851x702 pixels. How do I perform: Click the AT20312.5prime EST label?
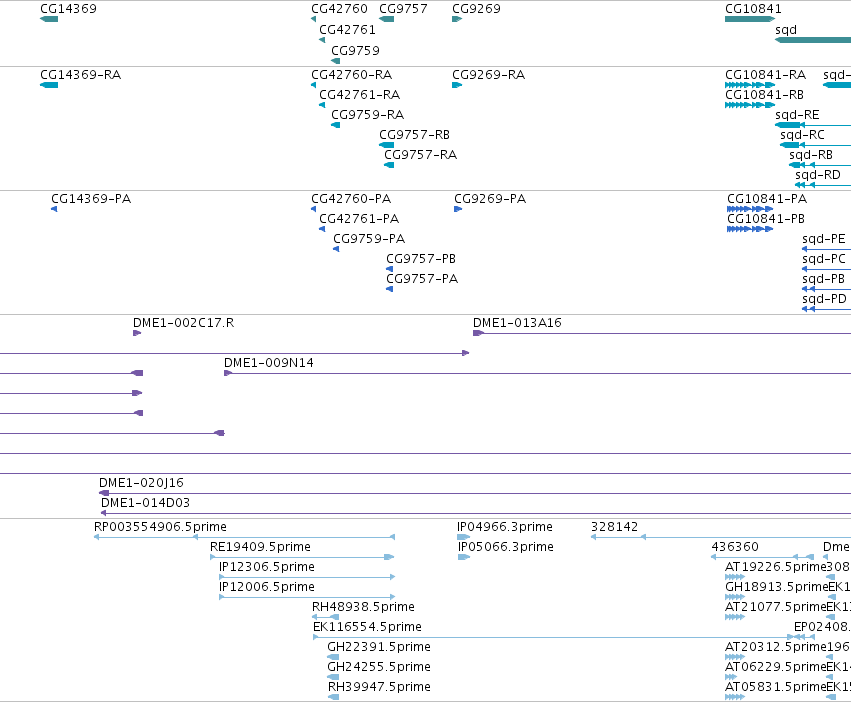[776, 647]
